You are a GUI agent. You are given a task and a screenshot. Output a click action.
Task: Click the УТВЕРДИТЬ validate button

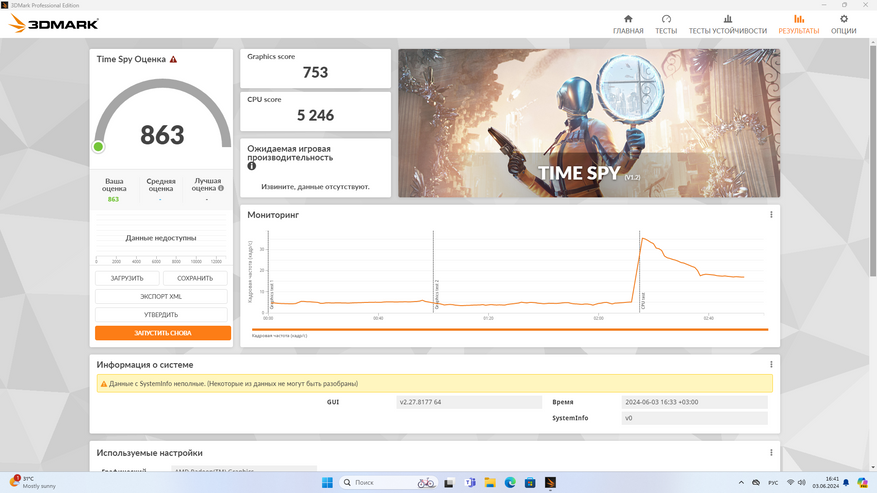point(161,314)
